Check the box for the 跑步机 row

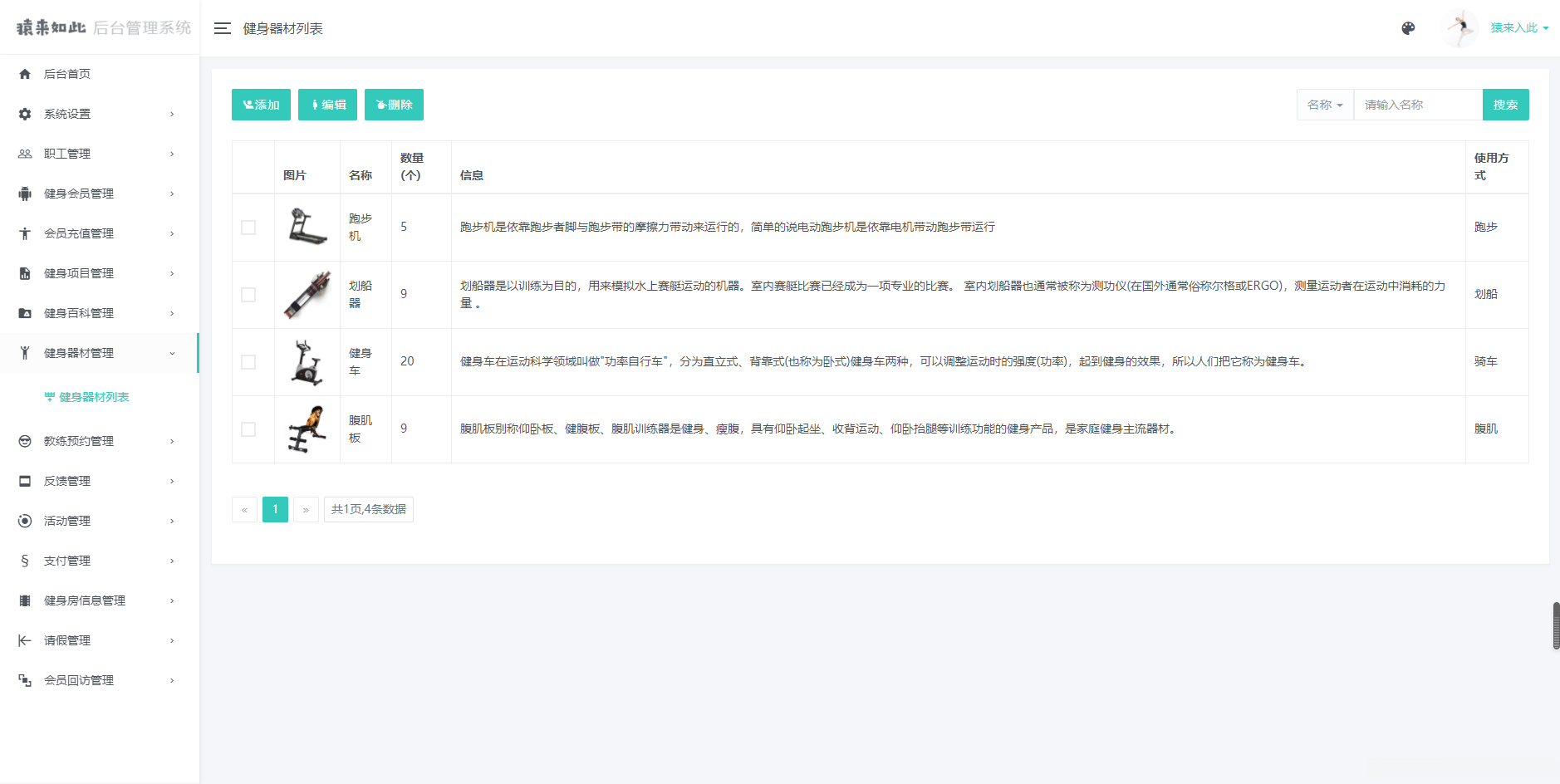click(248, 228)
